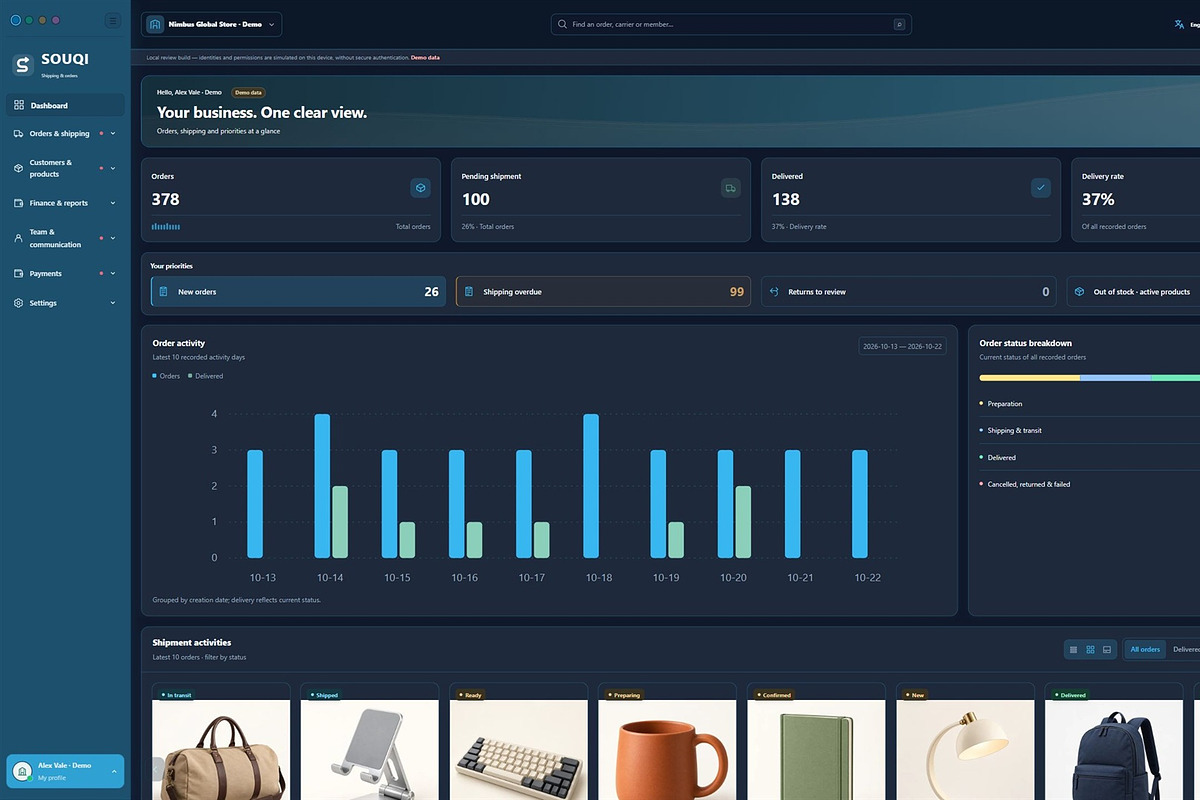Viewport: 1200px width, 800px height.
Task: Click the pink Demo data link in banner
Action: 425,57
